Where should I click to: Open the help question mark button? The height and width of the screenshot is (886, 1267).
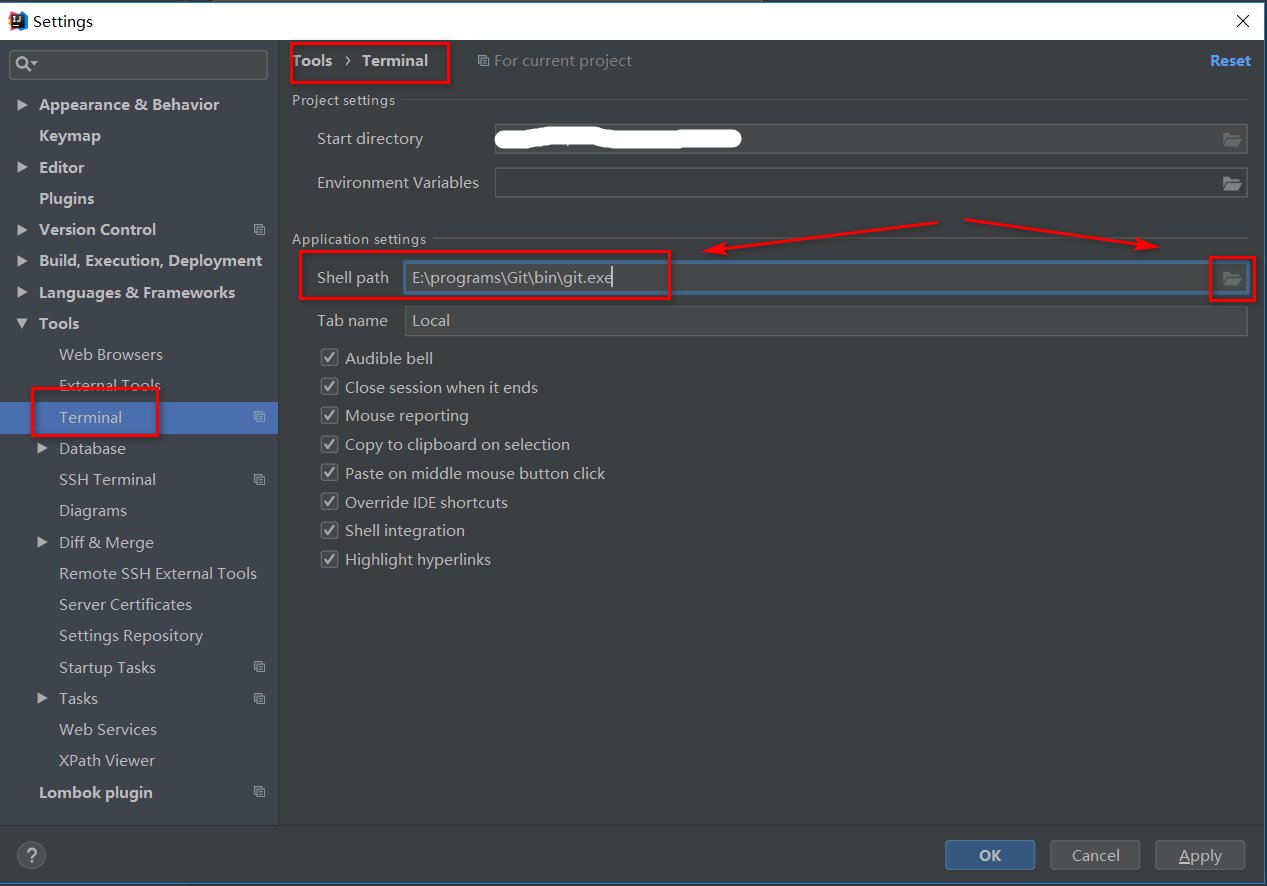pyautogui.click(x=32, y=855)
